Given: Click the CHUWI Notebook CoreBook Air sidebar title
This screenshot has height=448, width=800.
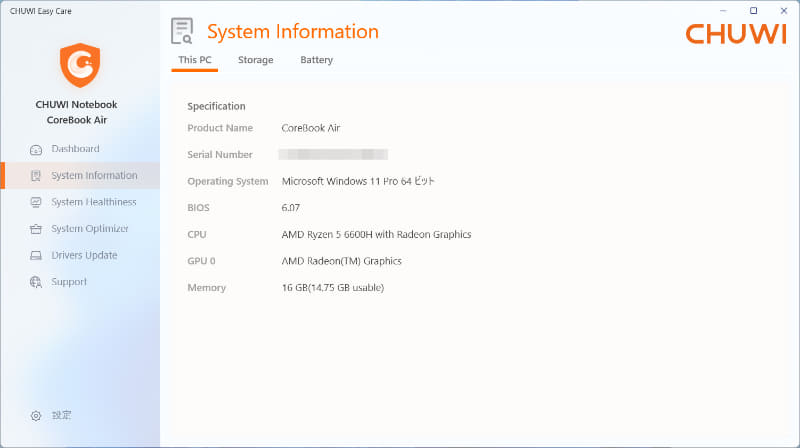Looking at the screenshot, I should [x=77, y=112].
